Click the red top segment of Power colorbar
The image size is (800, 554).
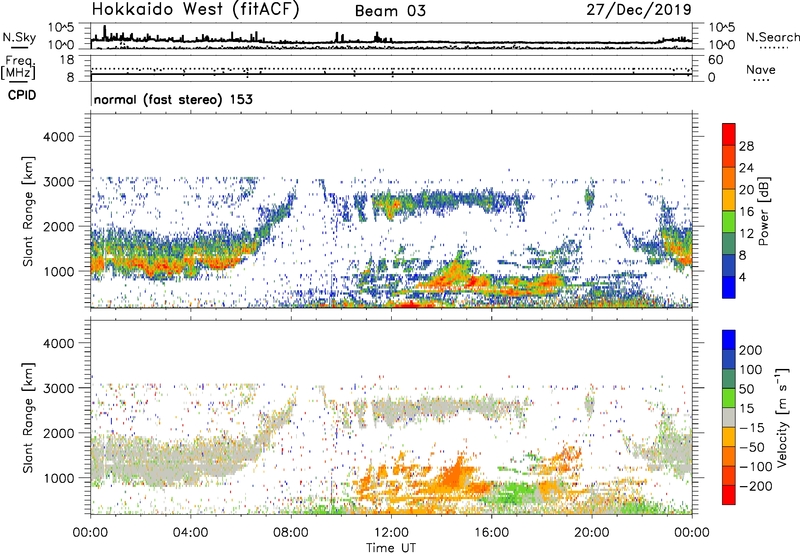[x=729, y=134]
